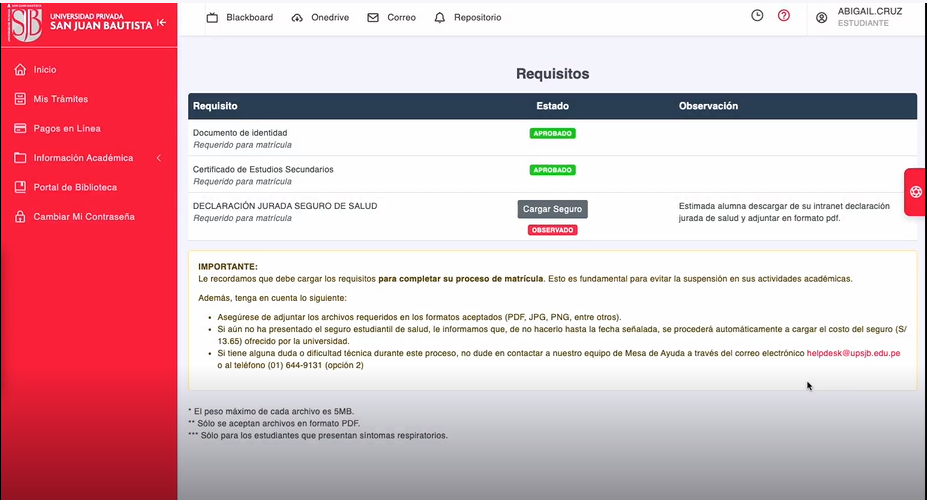The height and width of the screenshot is (500, 927).
Task: Click the helpdesk@upsjb.edu.pe email link
Action: 853,353
